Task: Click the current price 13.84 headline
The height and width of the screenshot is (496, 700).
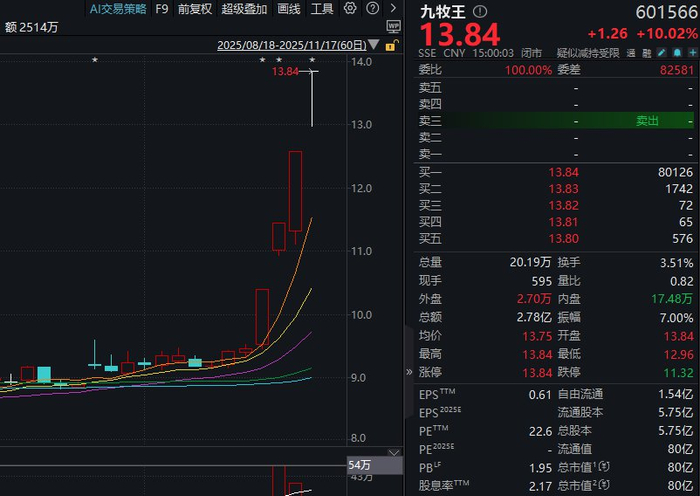Action: [x=460, y=34]
